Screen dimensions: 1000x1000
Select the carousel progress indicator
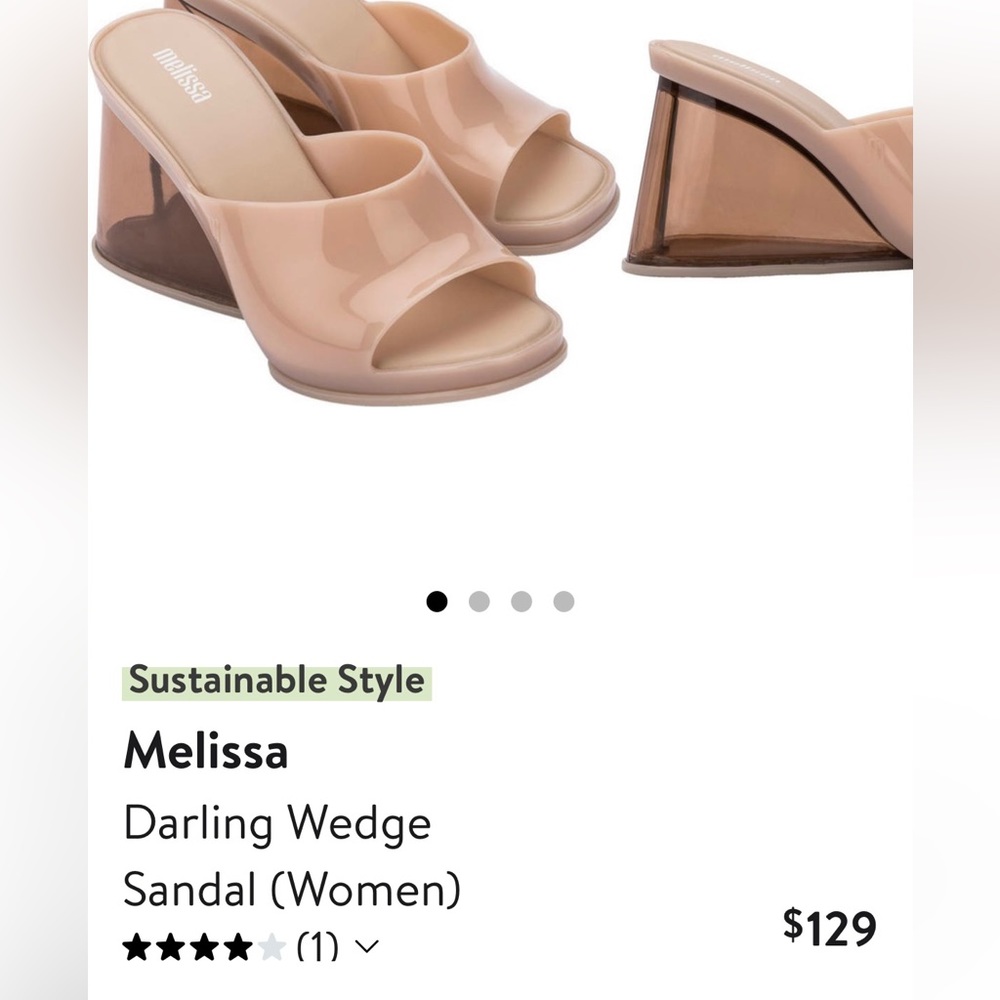pos(498,602)
